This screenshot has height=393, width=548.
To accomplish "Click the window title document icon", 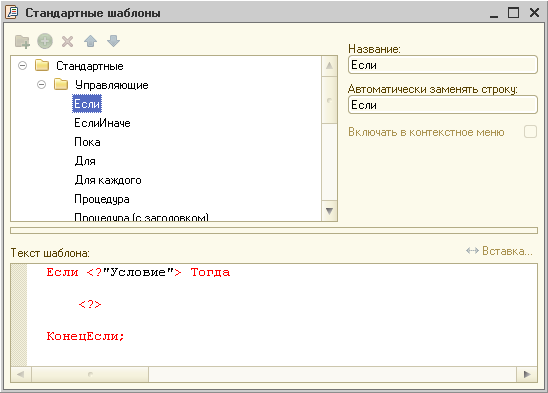I will (x=12, y=12).
